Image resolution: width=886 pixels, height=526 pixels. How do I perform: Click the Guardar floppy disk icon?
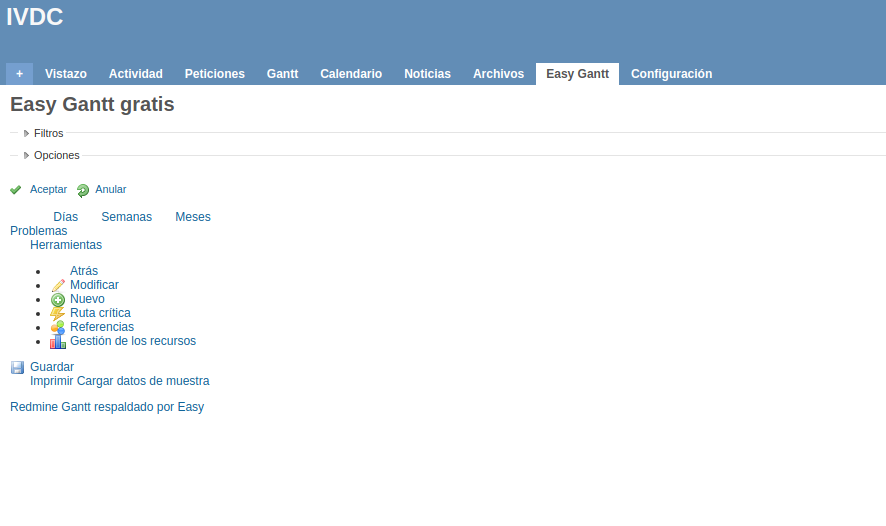[x=17, y=368]
